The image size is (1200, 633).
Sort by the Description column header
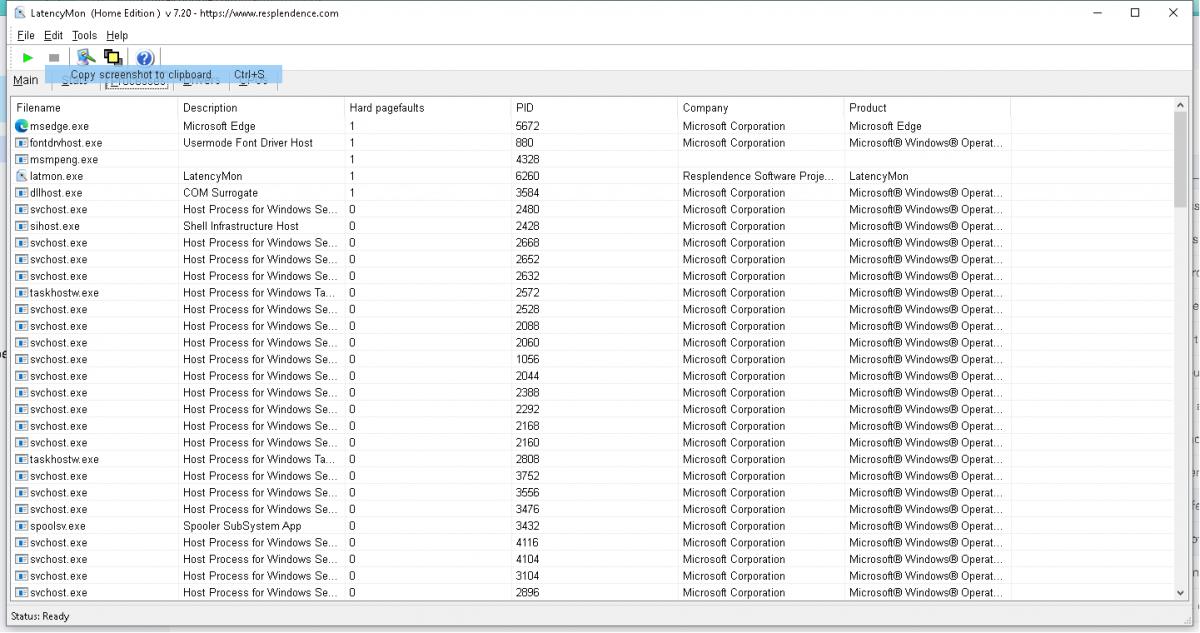[261, 108]
